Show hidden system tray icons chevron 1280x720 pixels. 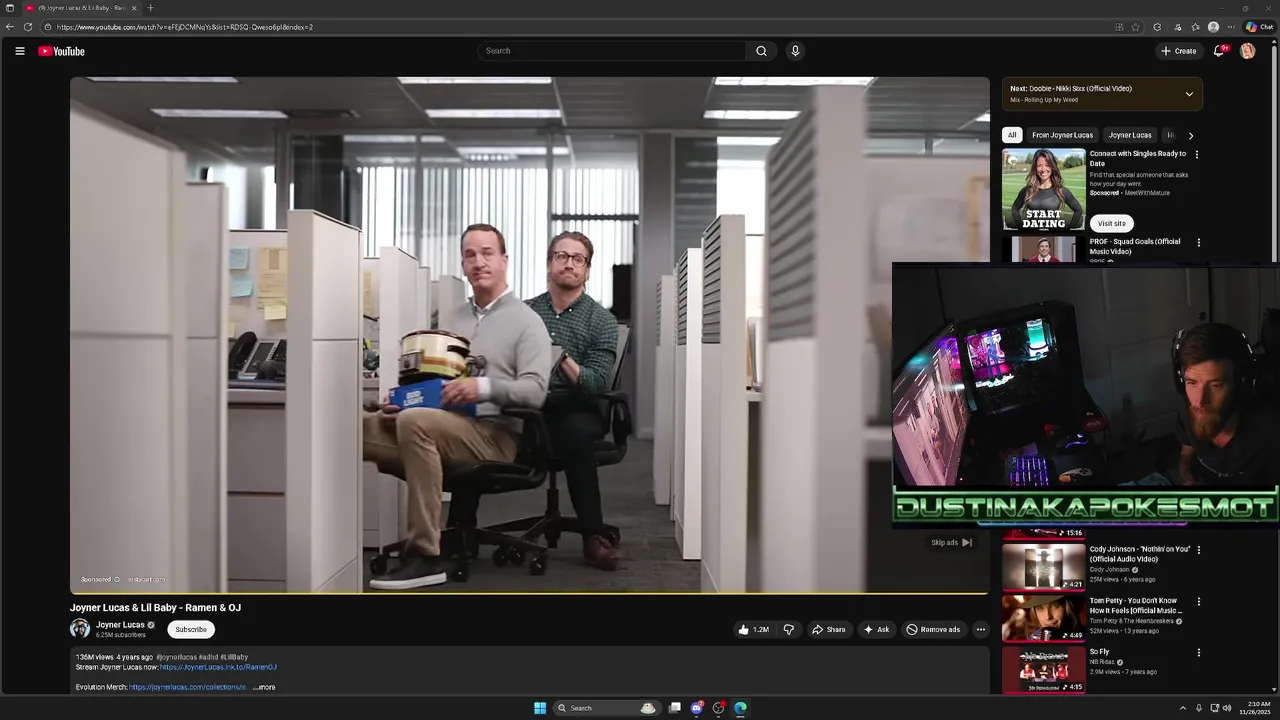click(x=1183, y=708)
